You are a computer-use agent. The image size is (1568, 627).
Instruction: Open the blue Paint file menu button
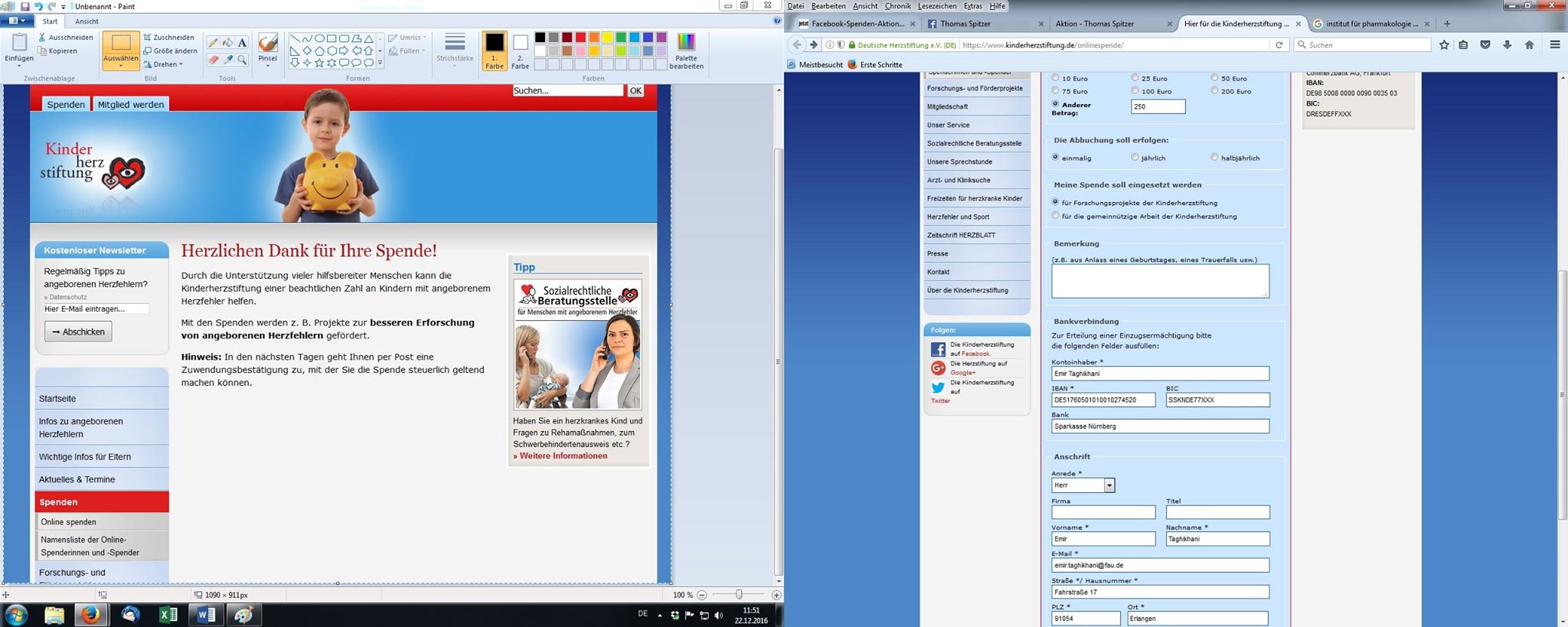(x=17, y=21)
